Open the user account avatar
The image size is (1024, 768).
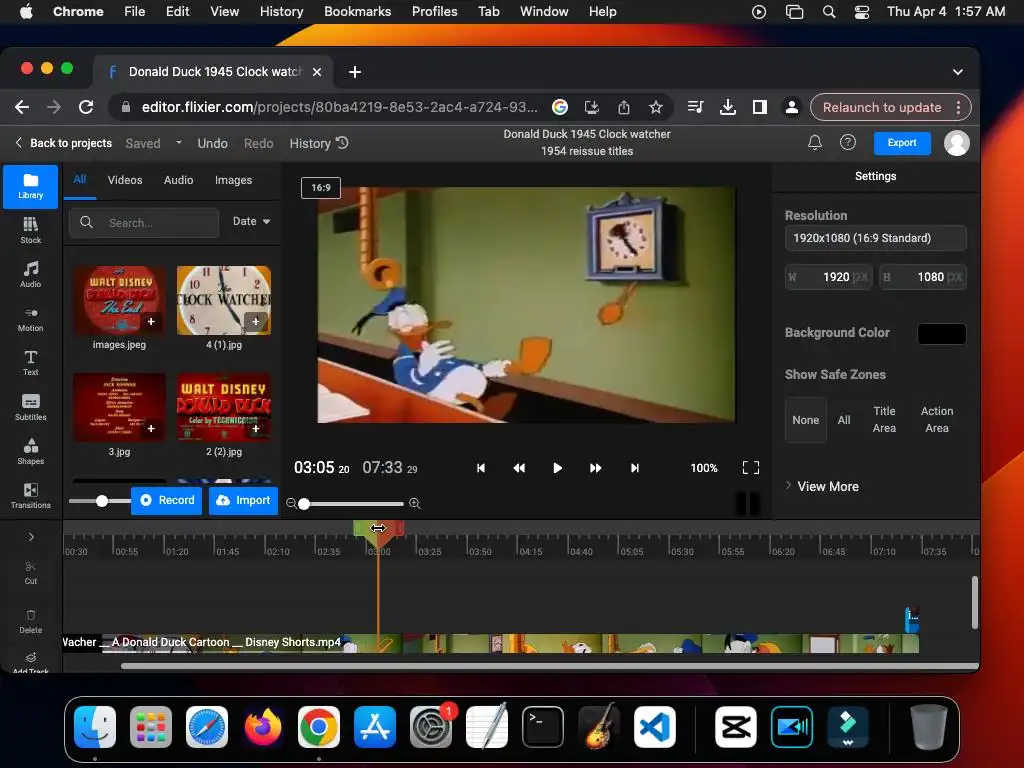click(x=957, y=143)
